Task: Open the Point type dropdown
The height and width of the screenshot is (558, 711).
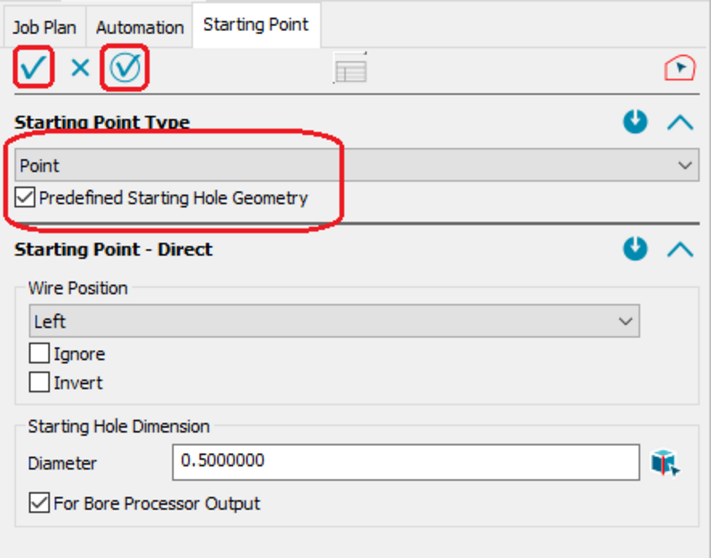Action: point(357,165)
